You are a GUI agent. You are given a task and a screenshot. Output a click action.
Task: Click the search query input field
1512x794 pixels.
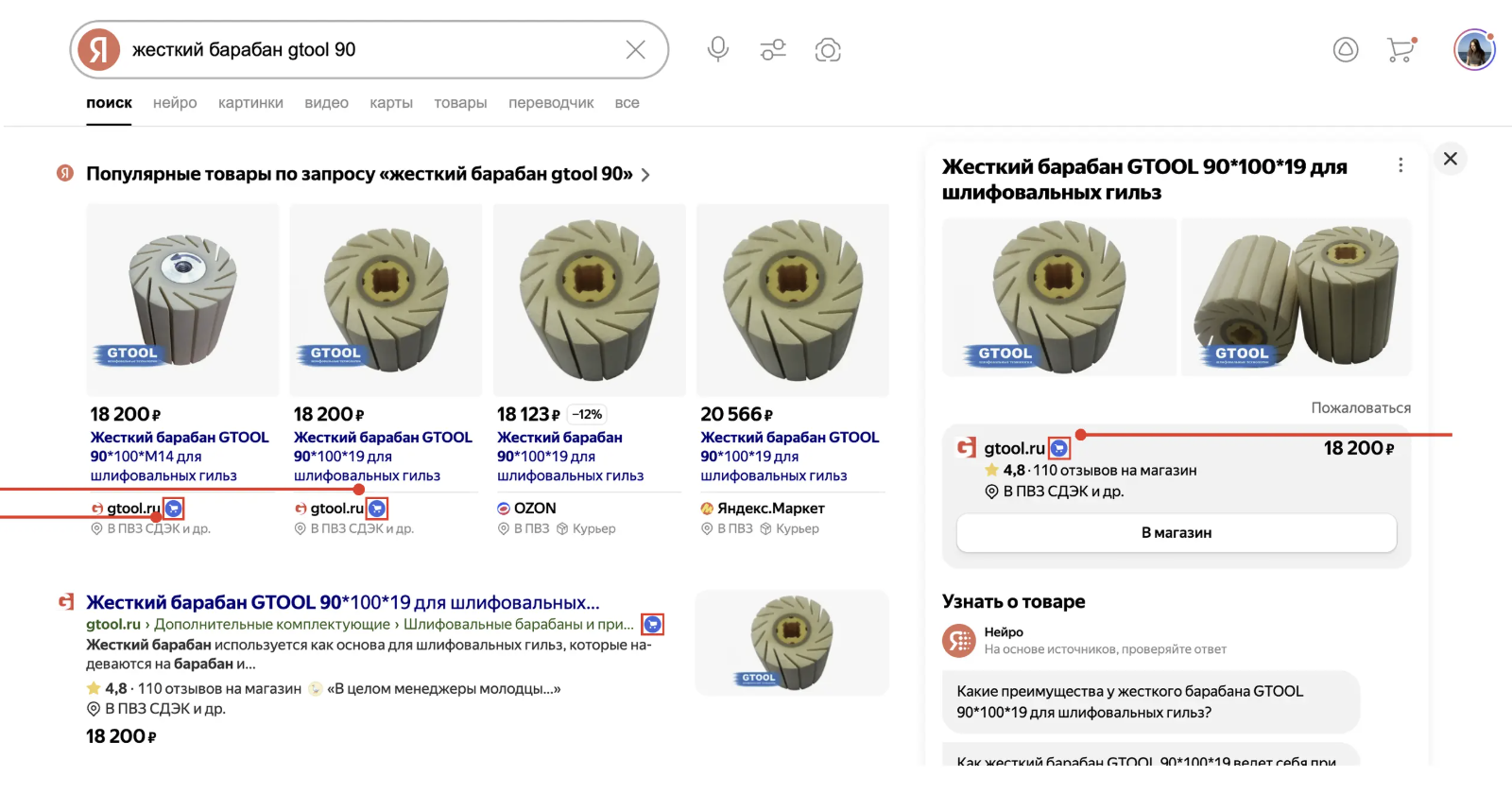[369, 50]
